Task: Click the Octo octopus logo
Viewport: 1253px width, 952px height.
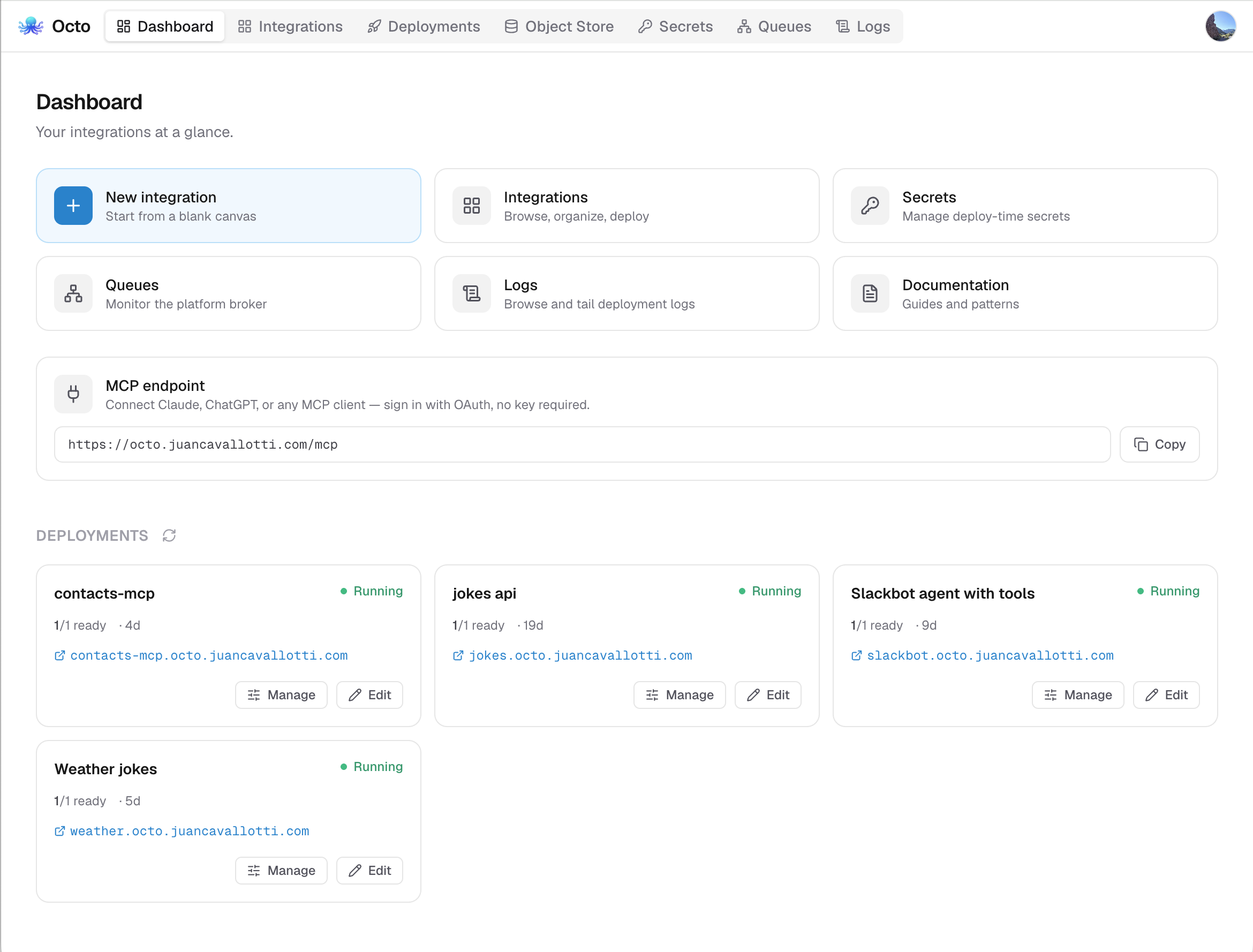Action: click(x=31, y=26)
